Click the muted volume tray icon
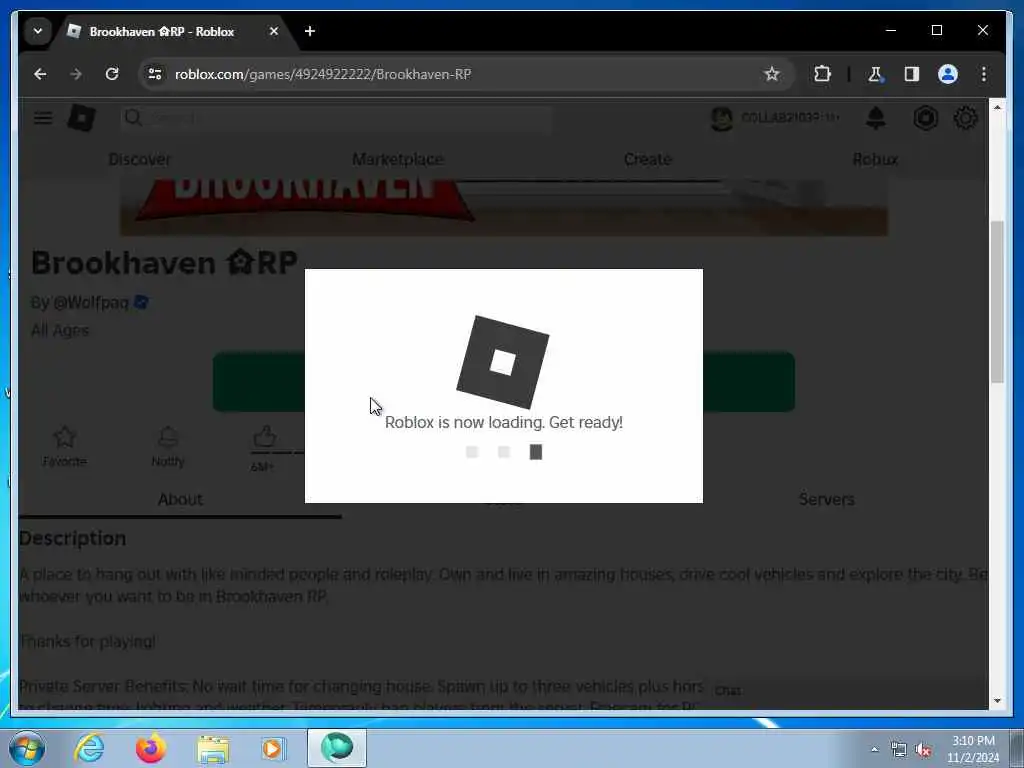This screenshot has width=1024, height=768. point(923,750)
